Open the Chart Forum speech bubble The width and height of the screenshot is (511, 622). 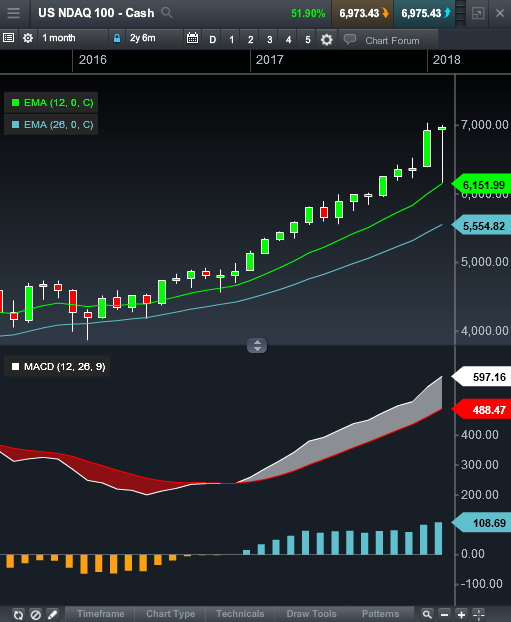click(x=350, y=39)
